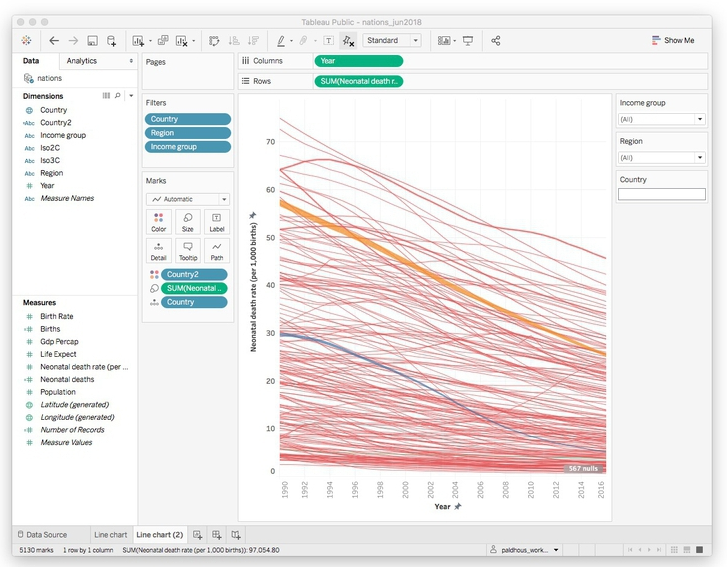Switch to the Data pane tab
This screenshot has width=727, height=567.
[31, 61]
